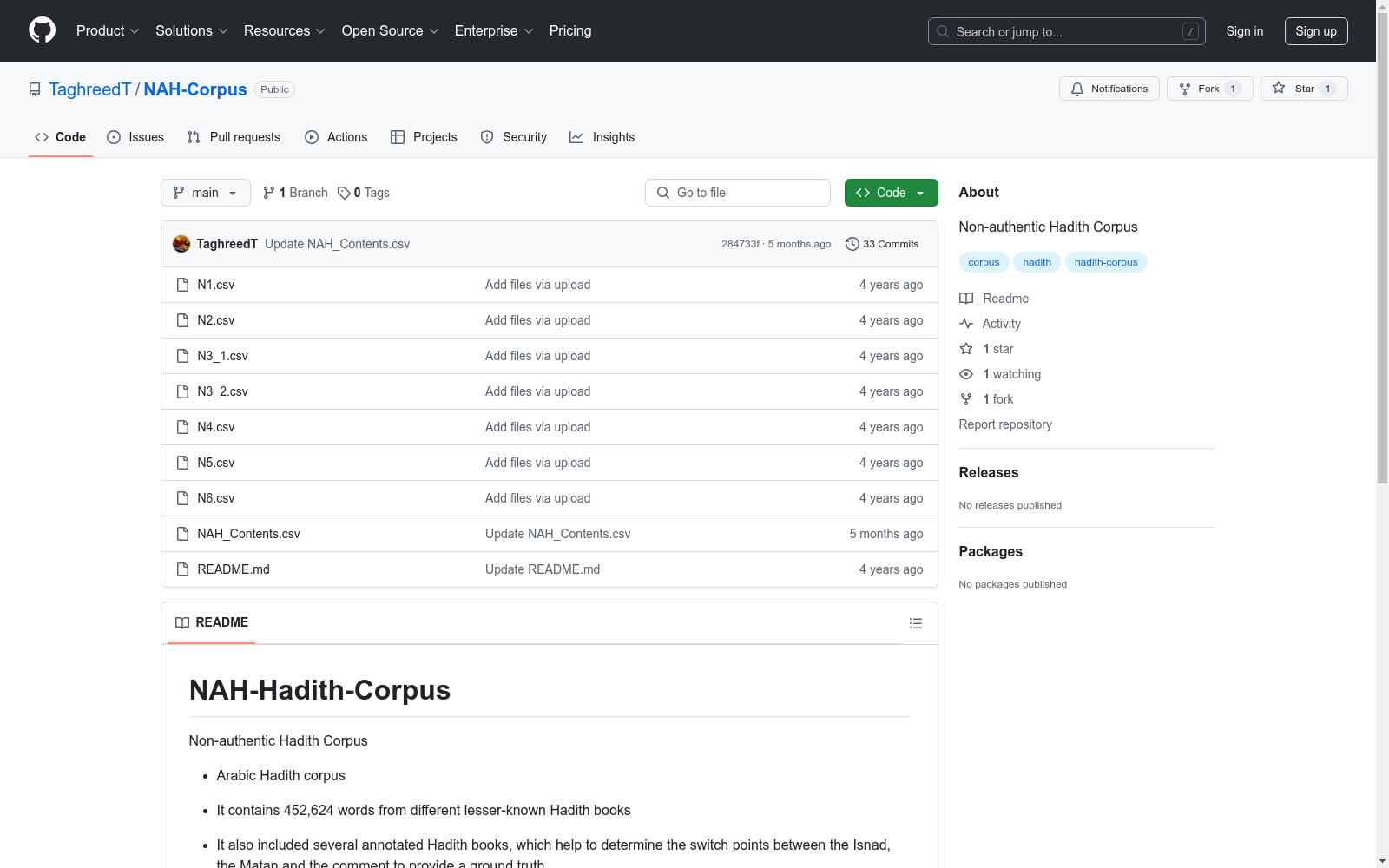Click the star icon beside 1 star
The height and width of the screenshot is (868, 1389).
(x=966, y=349)
